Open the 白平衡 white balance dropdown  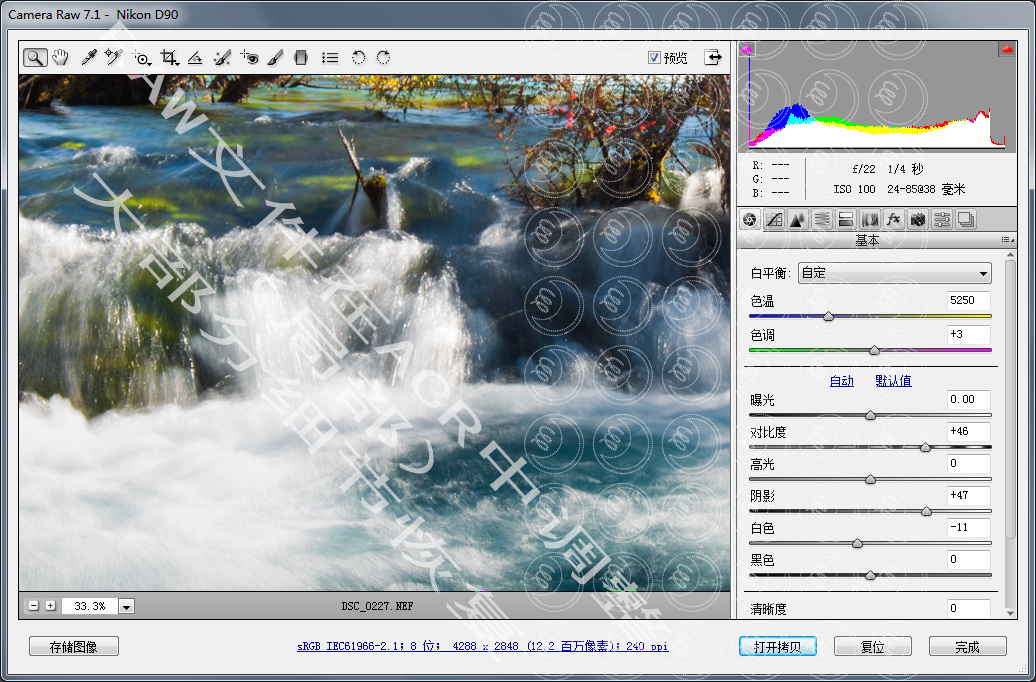tap(895, 273)
